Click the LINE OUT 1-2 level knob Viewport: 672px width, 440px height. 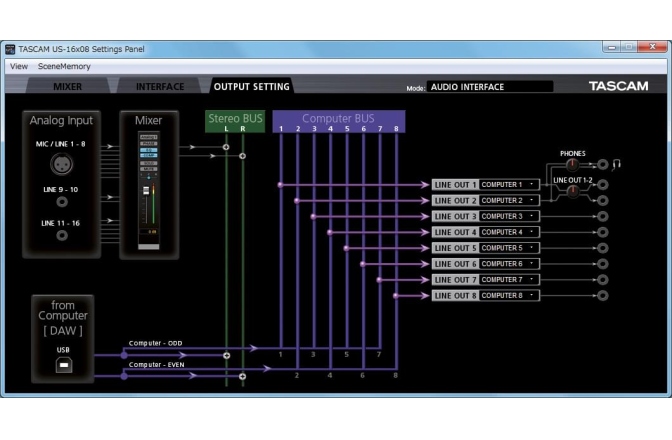pos(573,192)
